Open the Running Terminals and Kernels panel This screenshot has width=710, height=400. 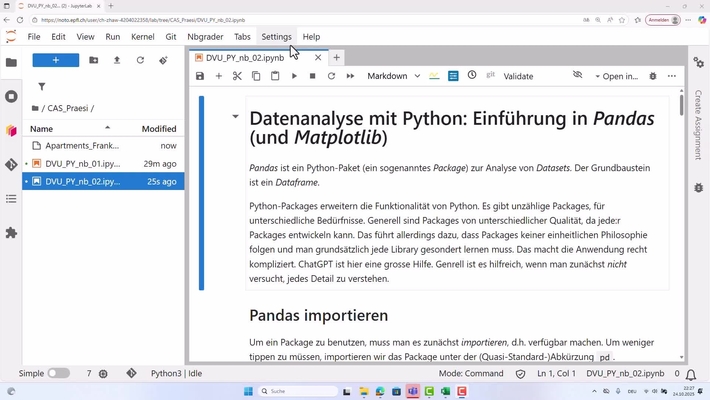tap(11, 97)
